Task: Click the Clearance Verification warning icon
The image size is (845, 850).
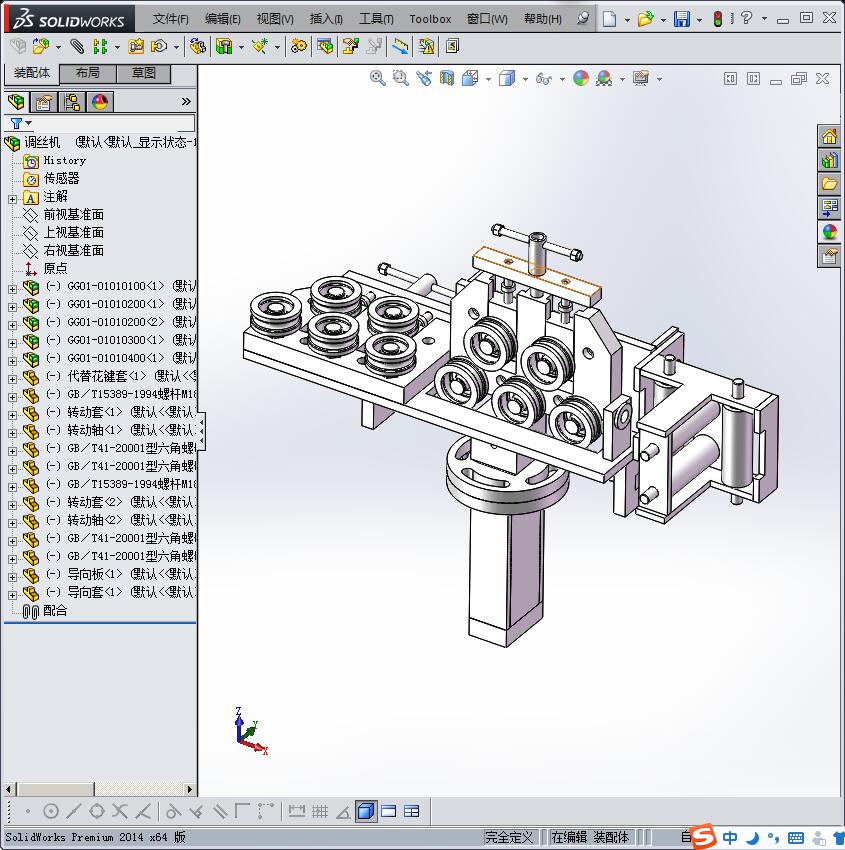Action: tap(427, 47)
